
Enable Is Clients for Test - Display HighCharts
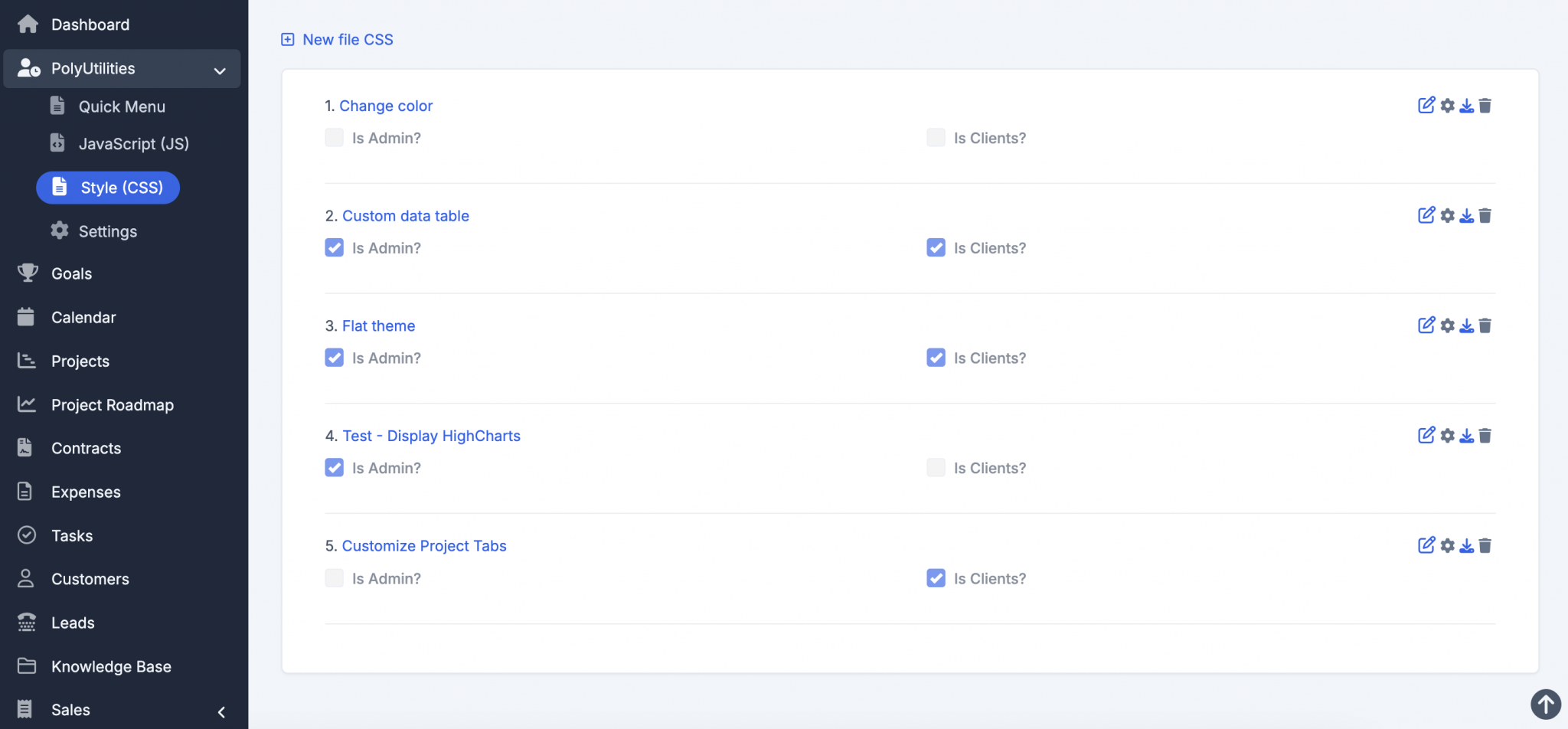(936, 468)
